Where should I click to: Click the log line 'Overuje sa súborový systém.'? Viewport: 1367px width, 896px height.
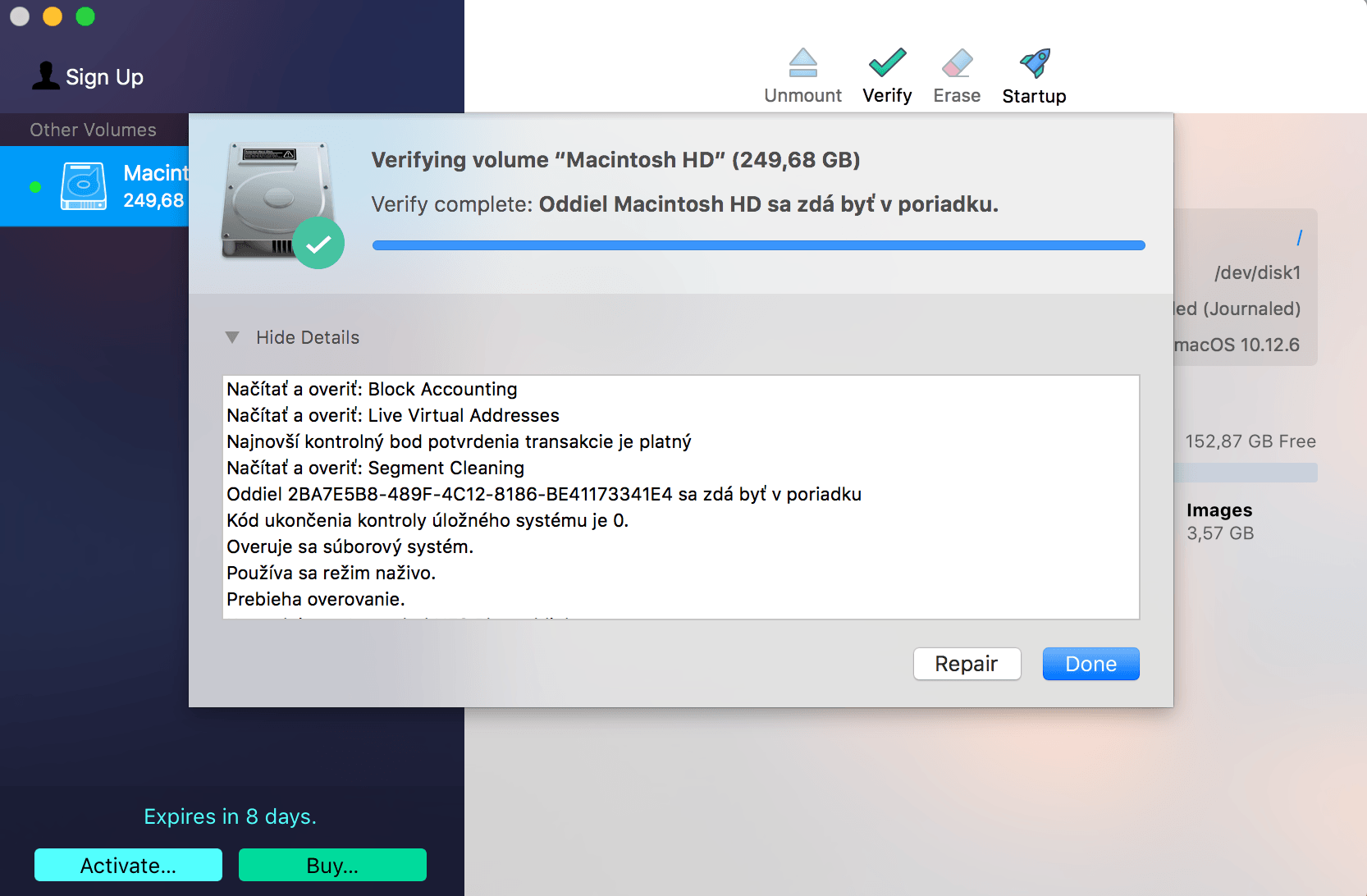(350, 546)
